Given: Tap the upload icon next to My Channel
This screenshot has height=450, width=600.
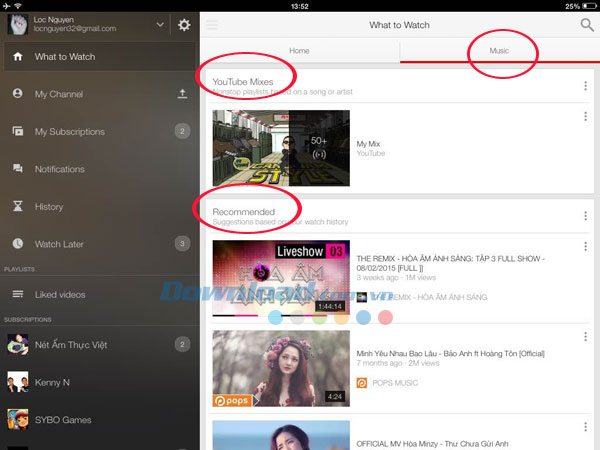Looking at the screenshot, I should [183, 94].
